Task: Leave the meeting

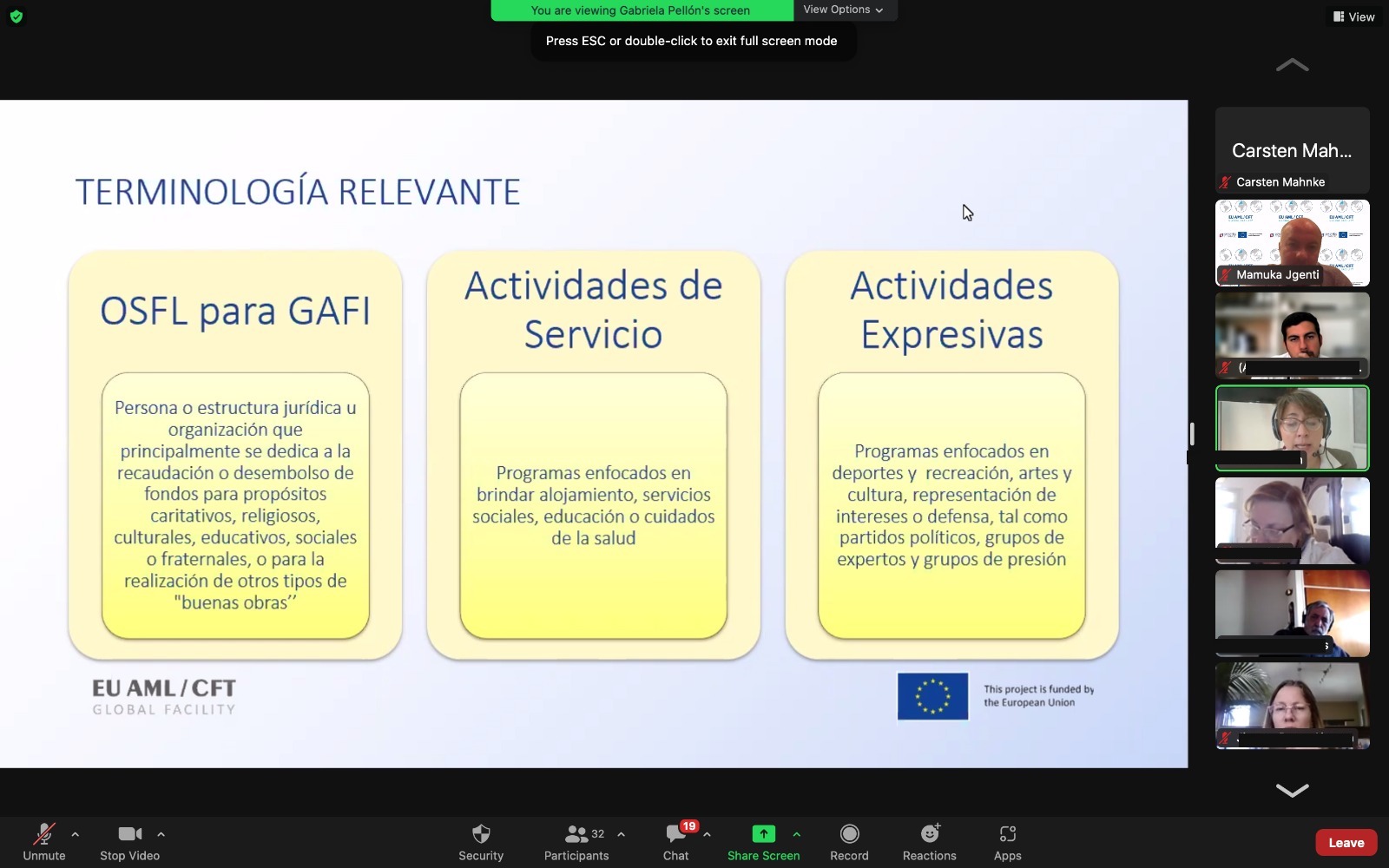Action: click(1346, 842)
